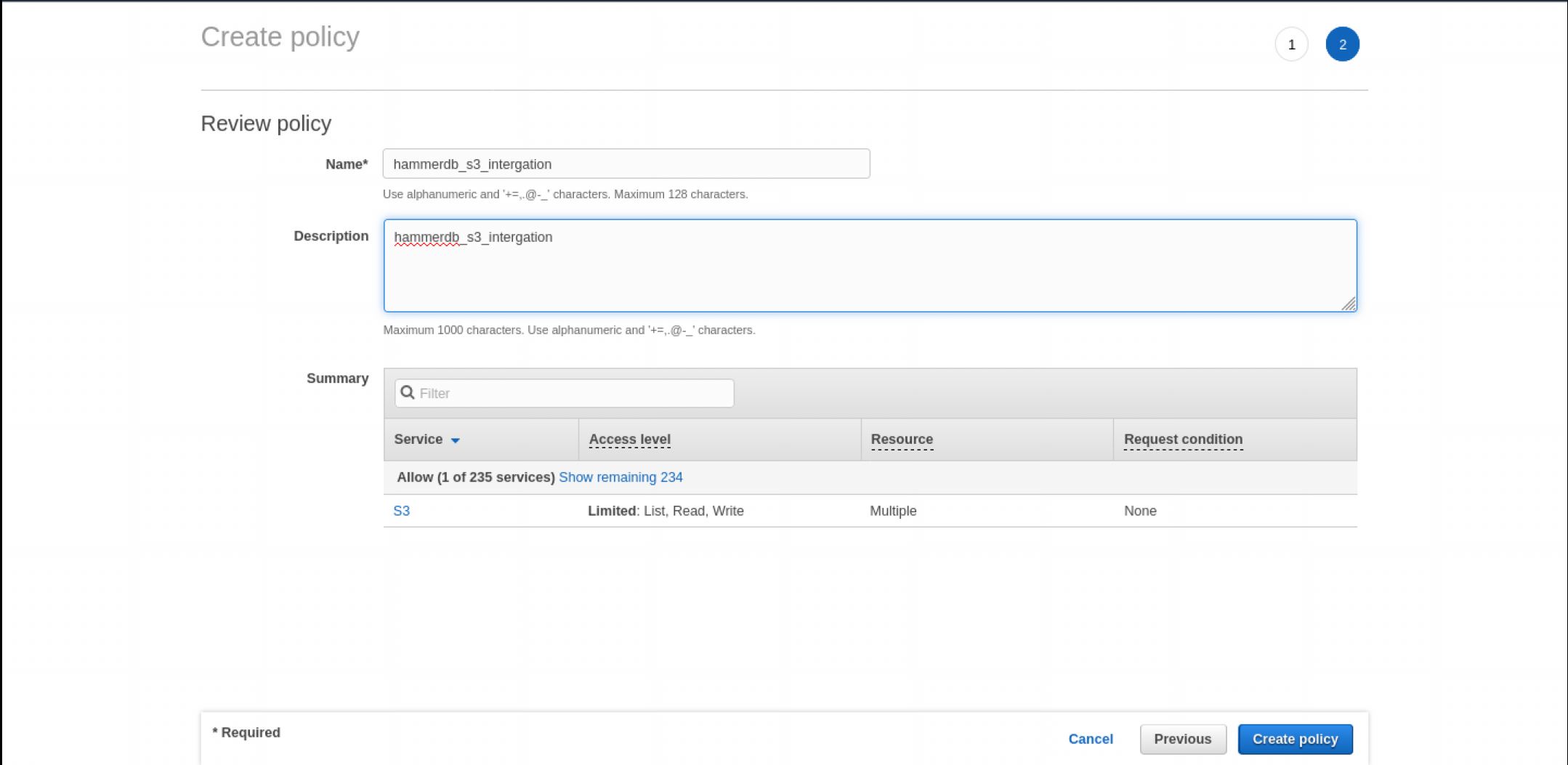Screen dimensions: 1568x765
Task: Click the Request condition column header
Action: pos(1183,439)
